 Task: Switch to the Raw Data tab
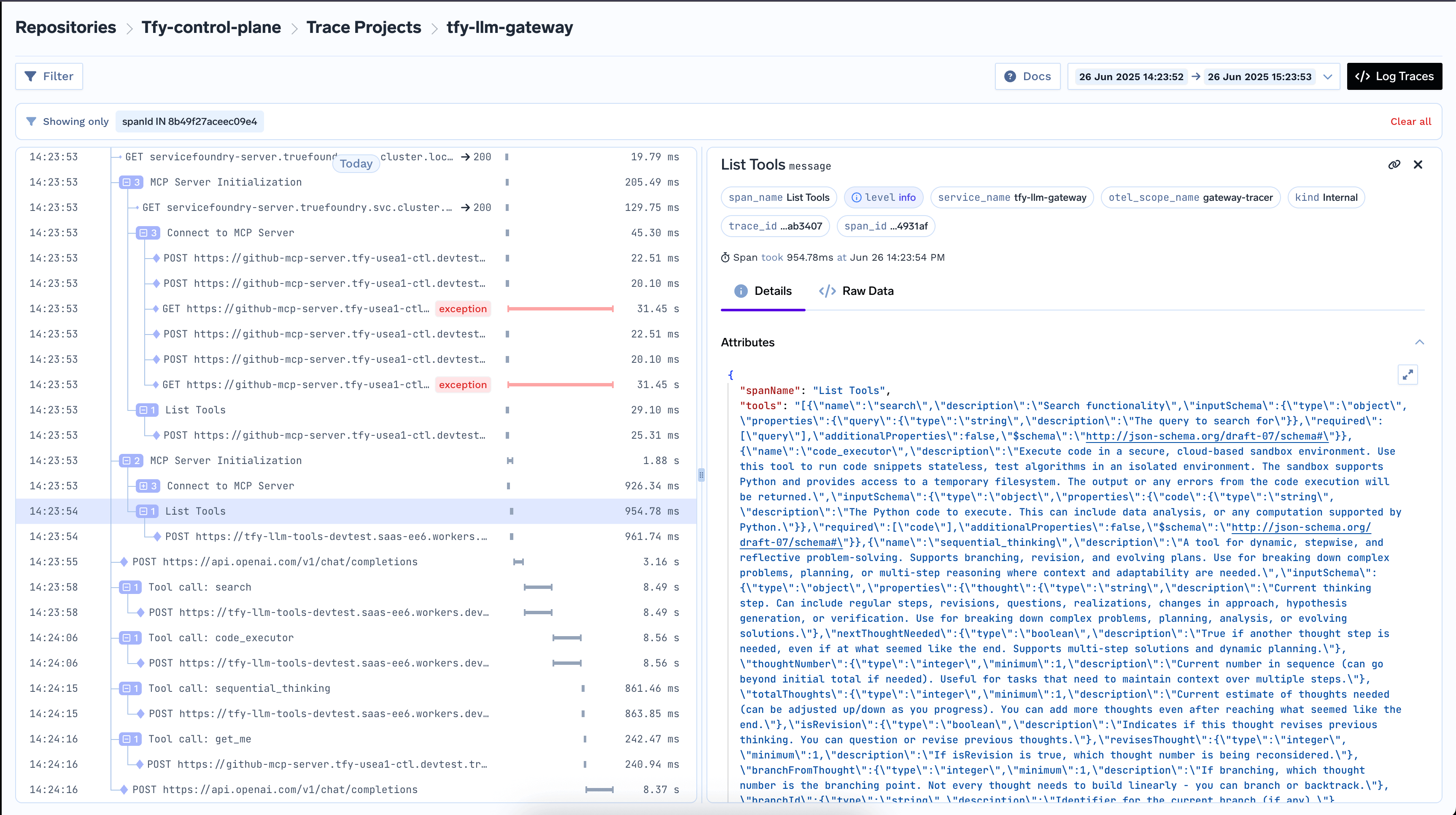(856, 291)
